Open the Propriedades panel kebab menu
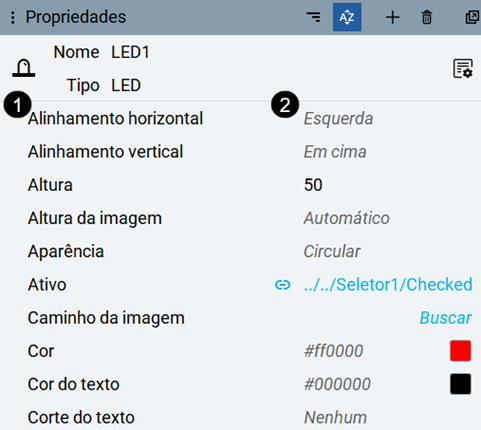 [x=13, y=17]
